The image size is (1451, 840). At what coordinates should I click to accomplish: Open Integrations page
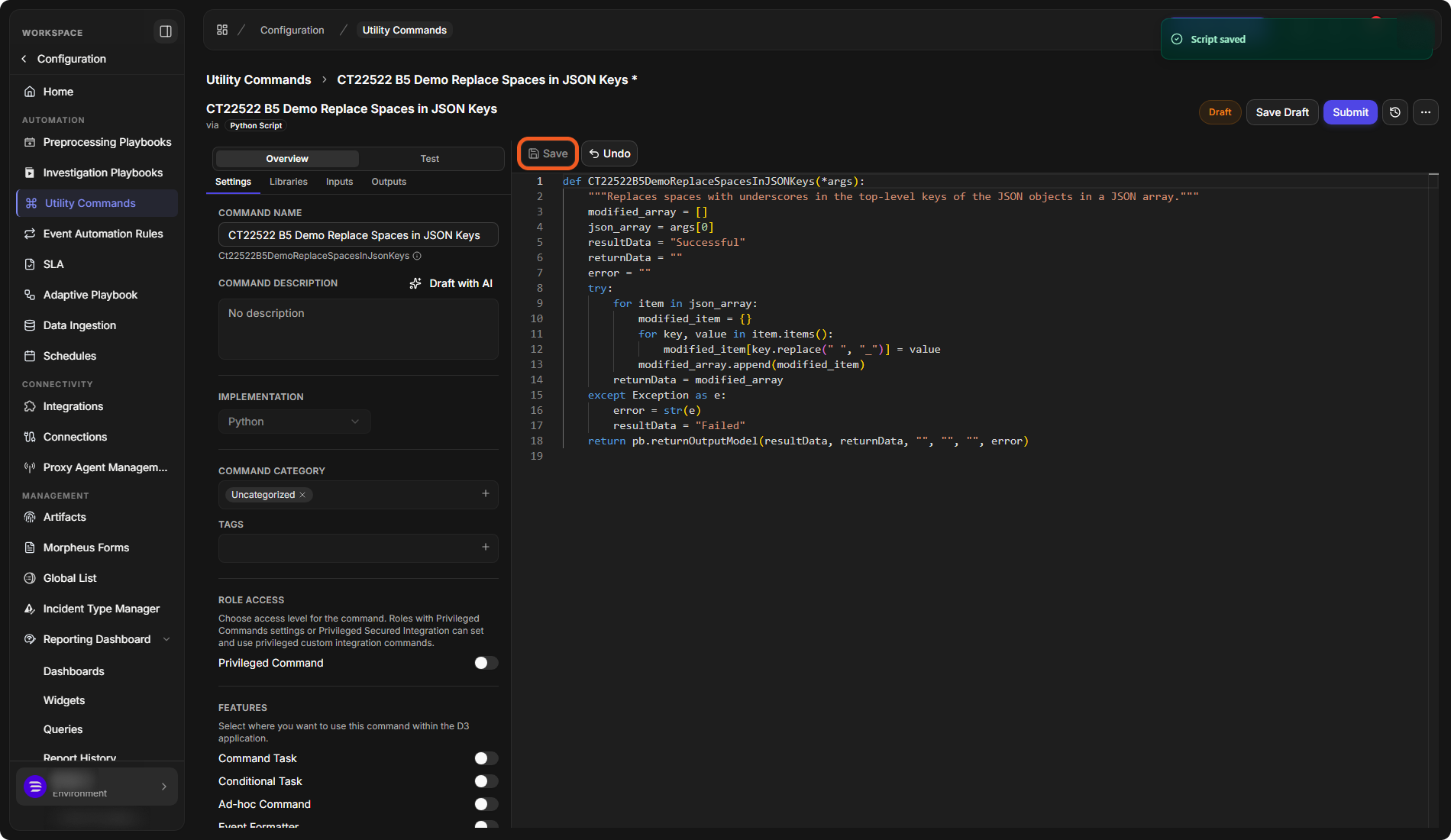97,406
